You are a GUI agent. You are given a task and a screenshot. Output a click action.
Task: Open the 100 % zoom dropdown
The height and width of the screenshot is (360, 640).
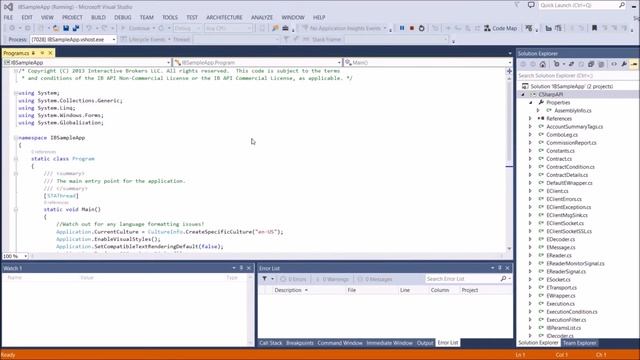(x=25, y=256)
